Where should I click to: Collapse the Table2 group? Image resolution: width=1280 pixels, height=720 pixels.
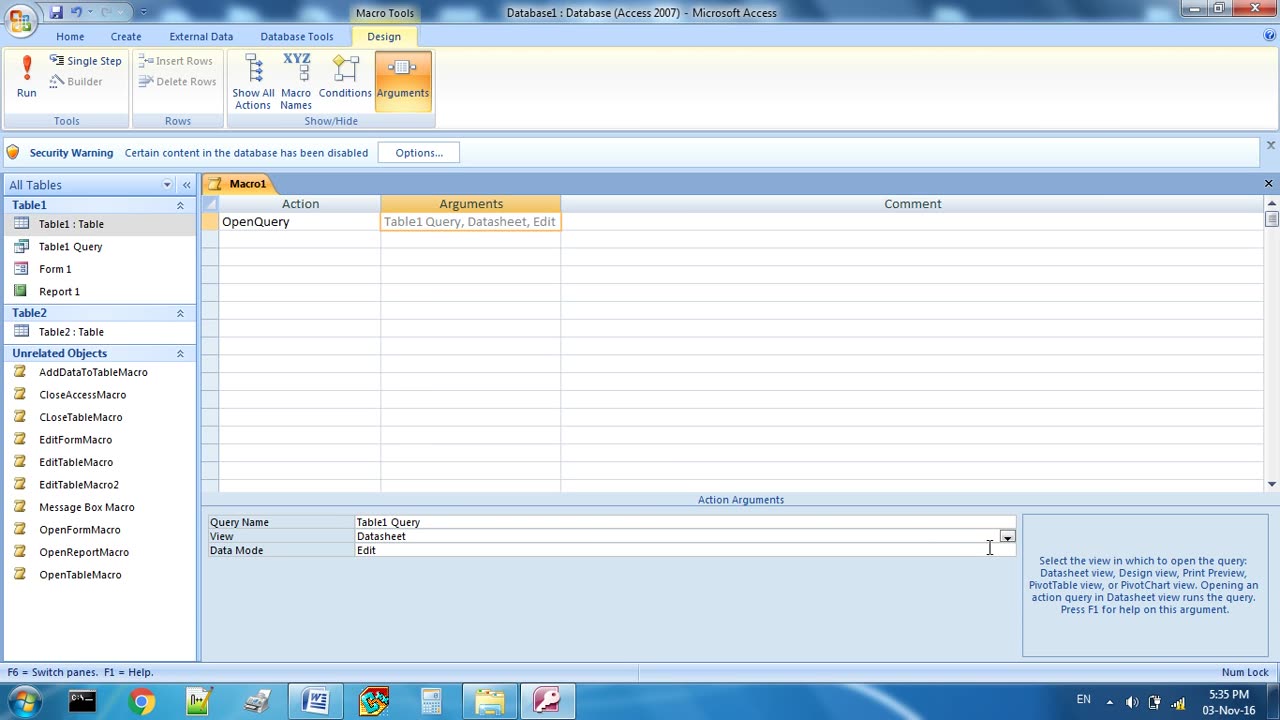[180, 313]
